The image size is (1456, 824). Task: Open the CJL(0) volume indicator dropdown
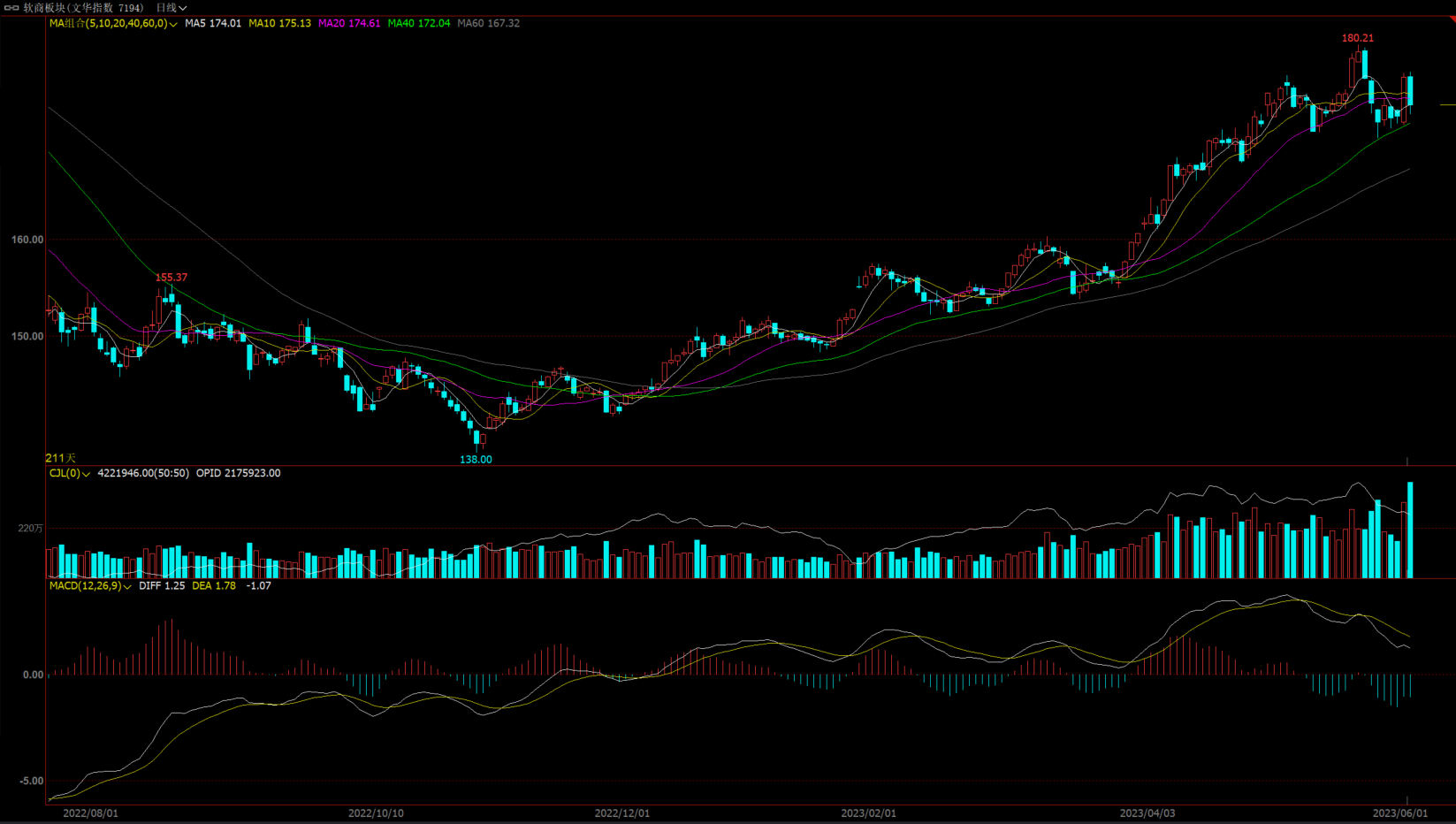pos(70,473)
